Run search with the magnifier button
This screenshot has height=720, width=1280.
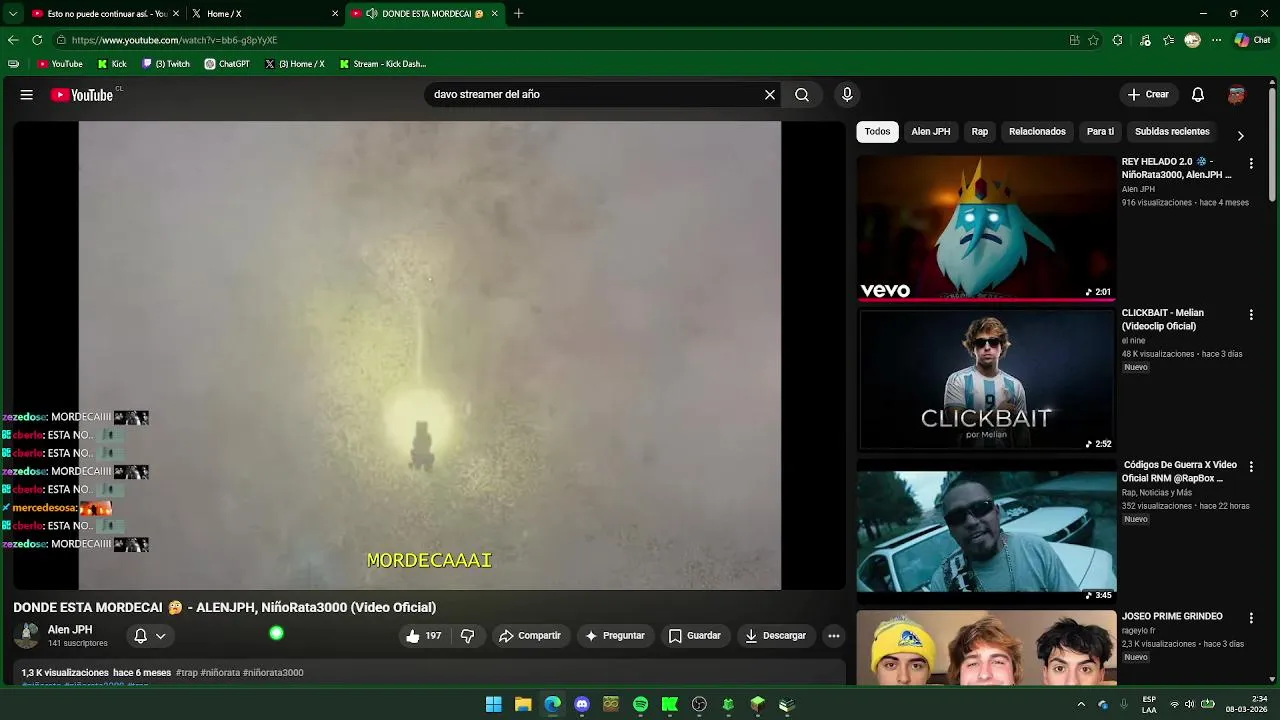tap(802, 95)
